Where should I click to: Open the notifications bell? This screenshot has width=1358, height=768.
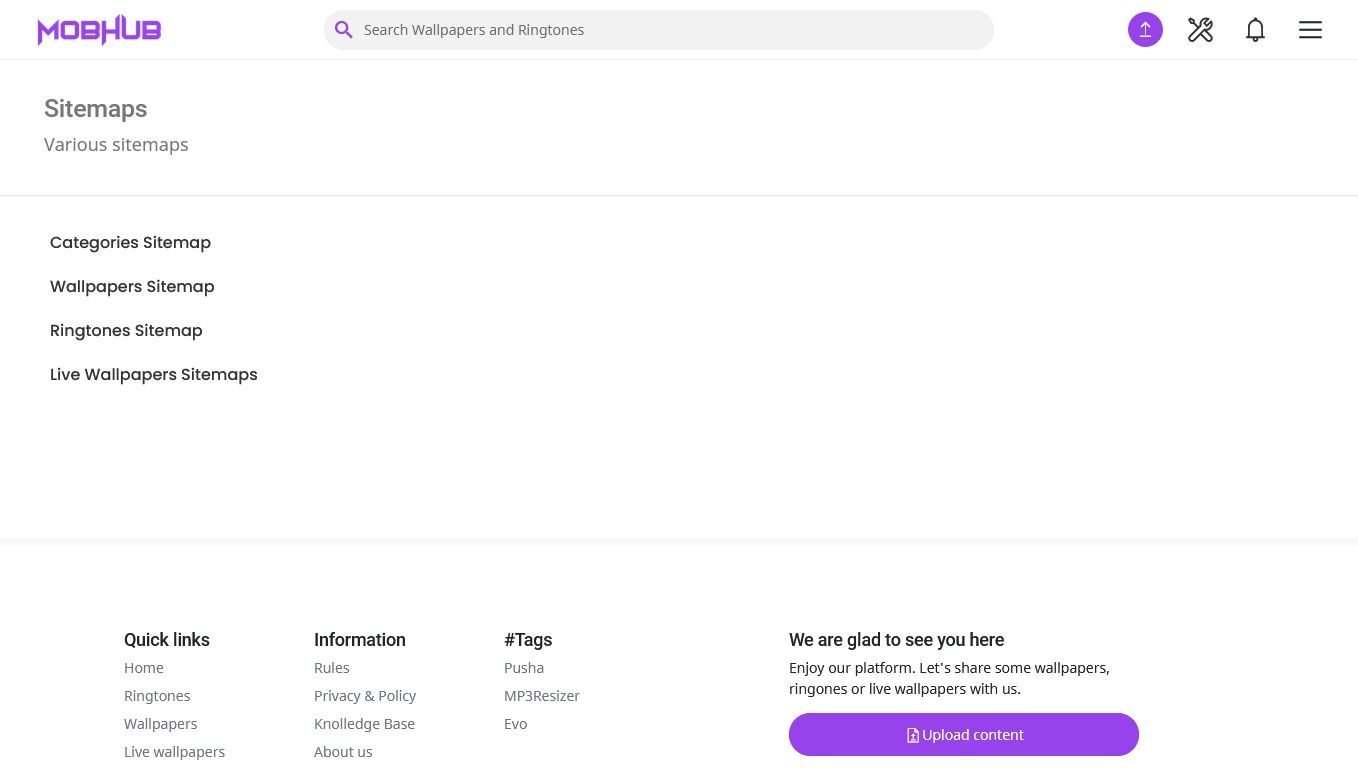(1255, 30)
